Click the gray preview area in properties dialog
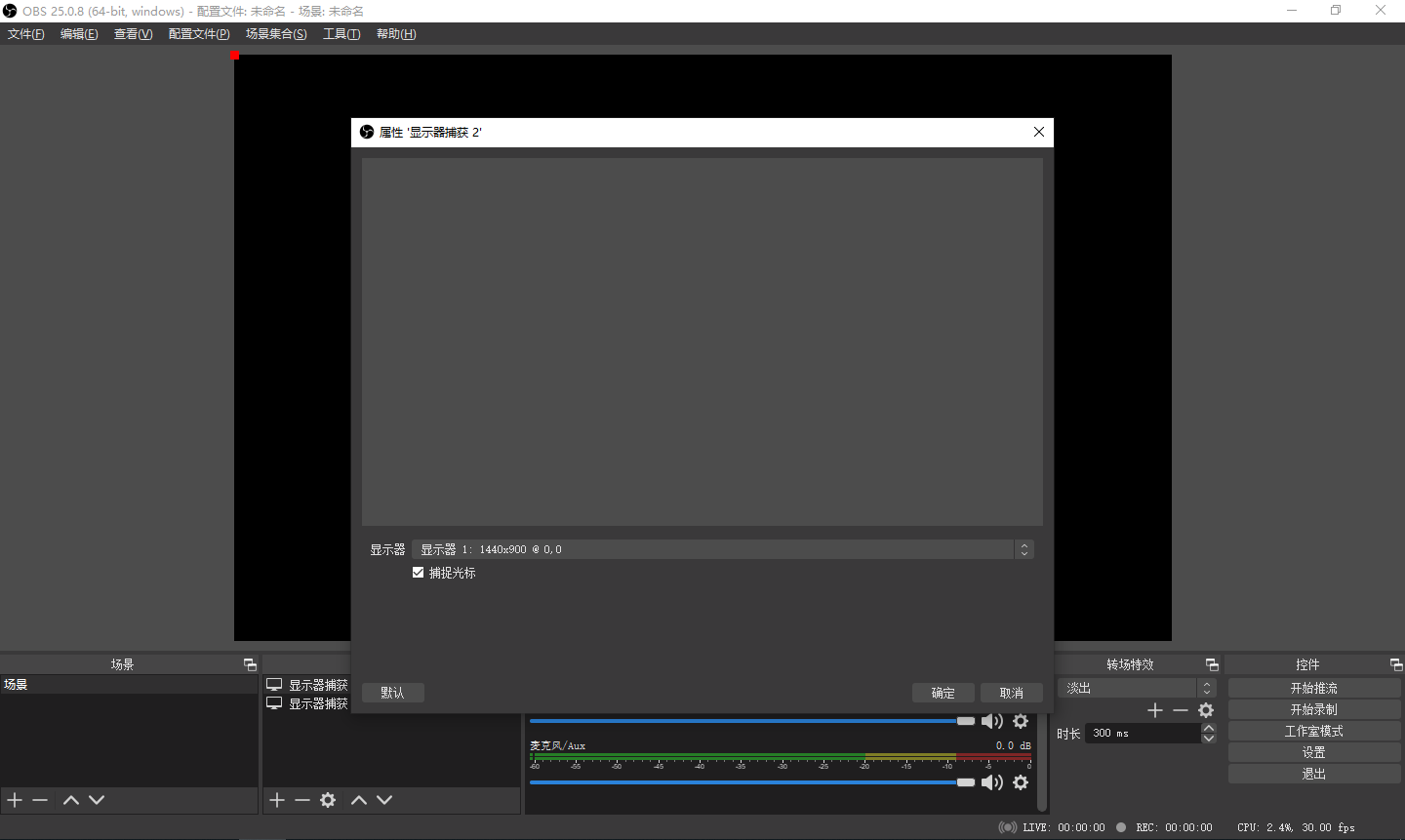Viewport: 1405px width, 840px height. [702, 341]
